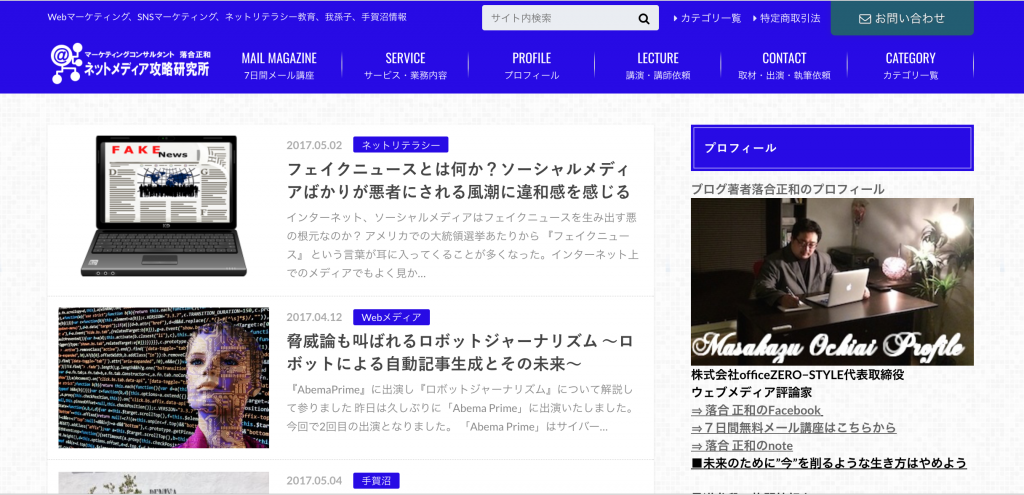The width and height of the screenshot is (1024, 495).
Task: Click the 手賀沼 category tag
Action: 376,481
